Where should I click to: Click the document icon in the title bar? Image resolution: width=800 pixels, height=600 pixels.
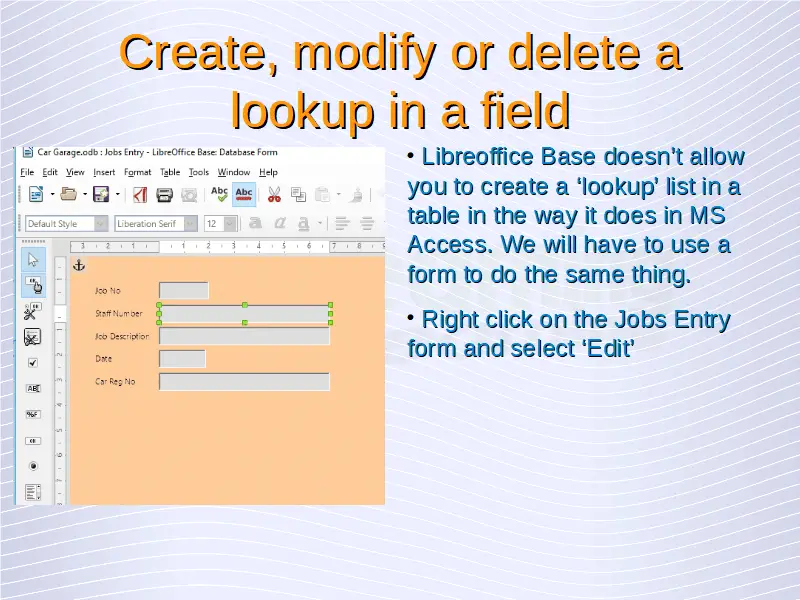point(28,152)
